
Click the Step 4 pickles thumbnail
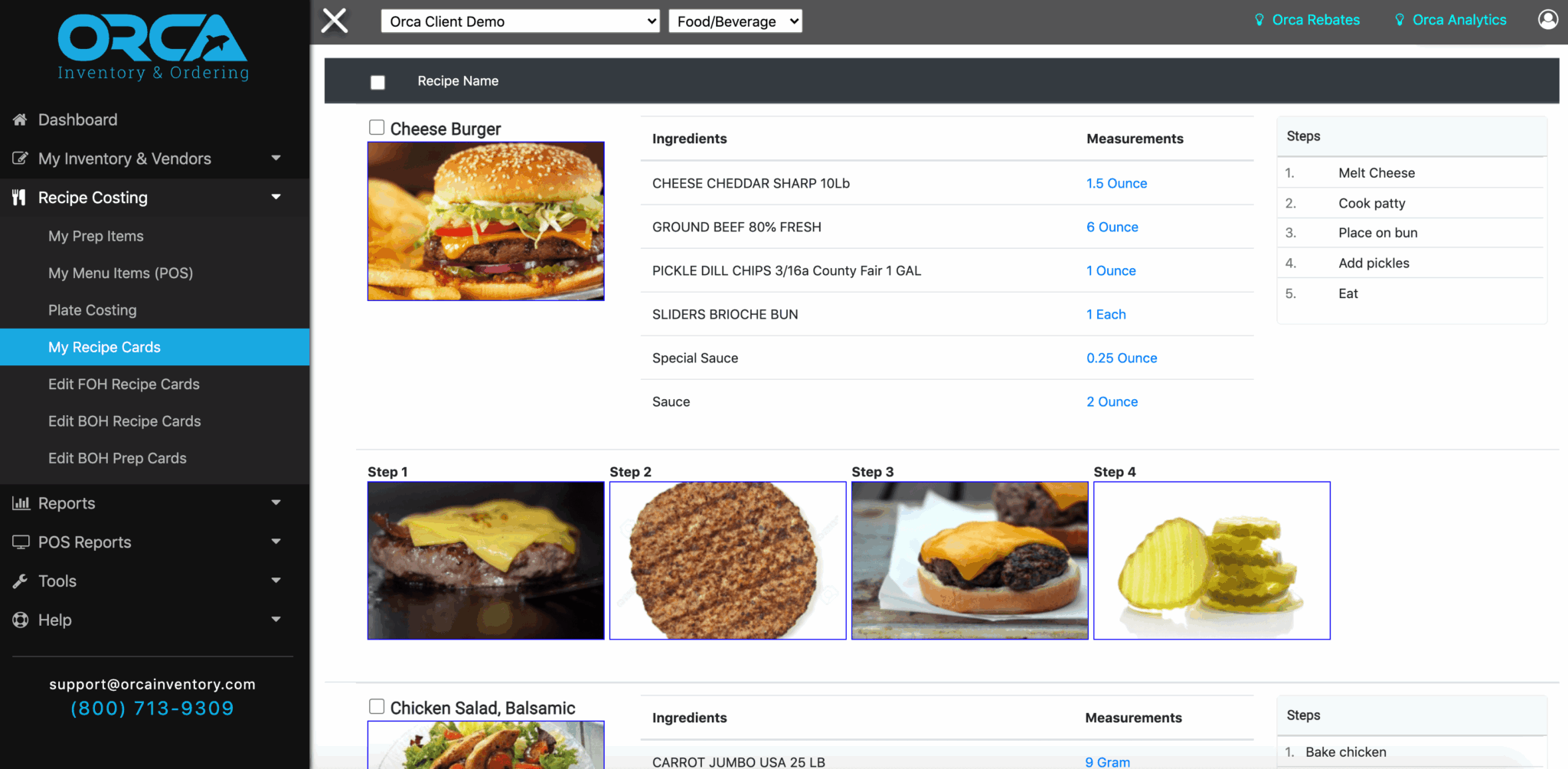tap(1211, 561)
